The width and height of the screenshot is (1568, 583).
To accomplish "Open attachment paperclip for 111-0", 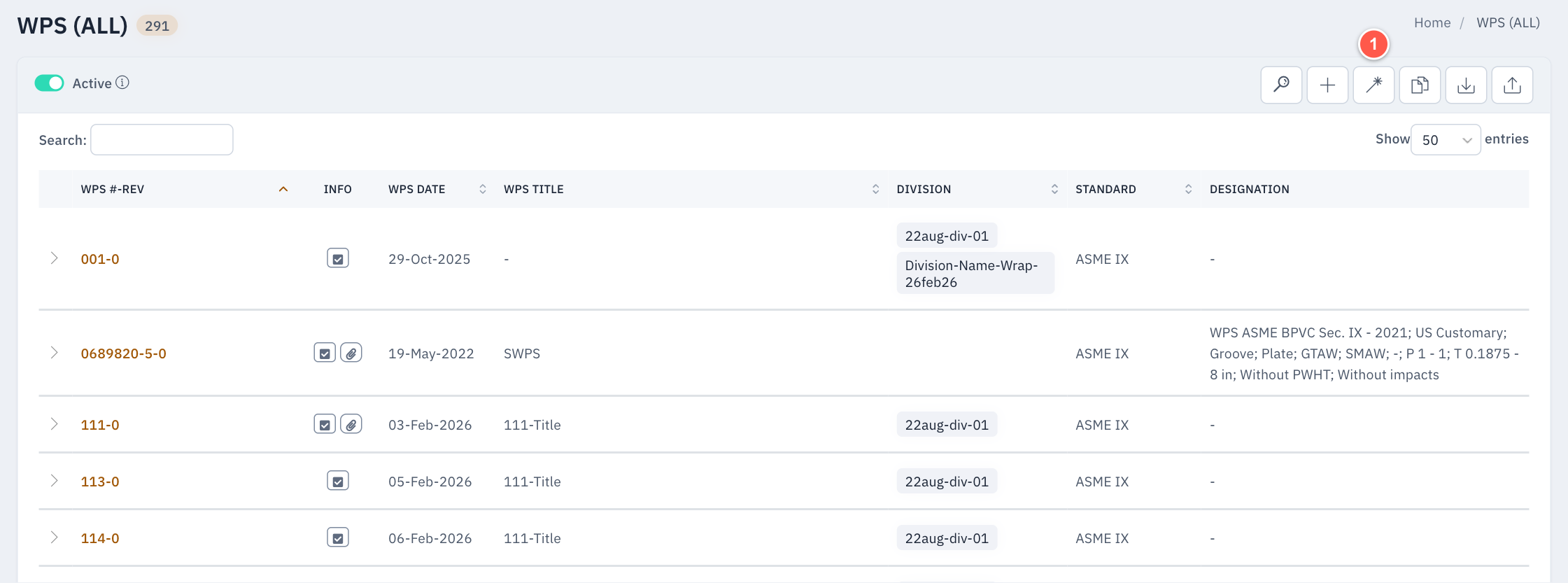I will click(x=351, y=424).
